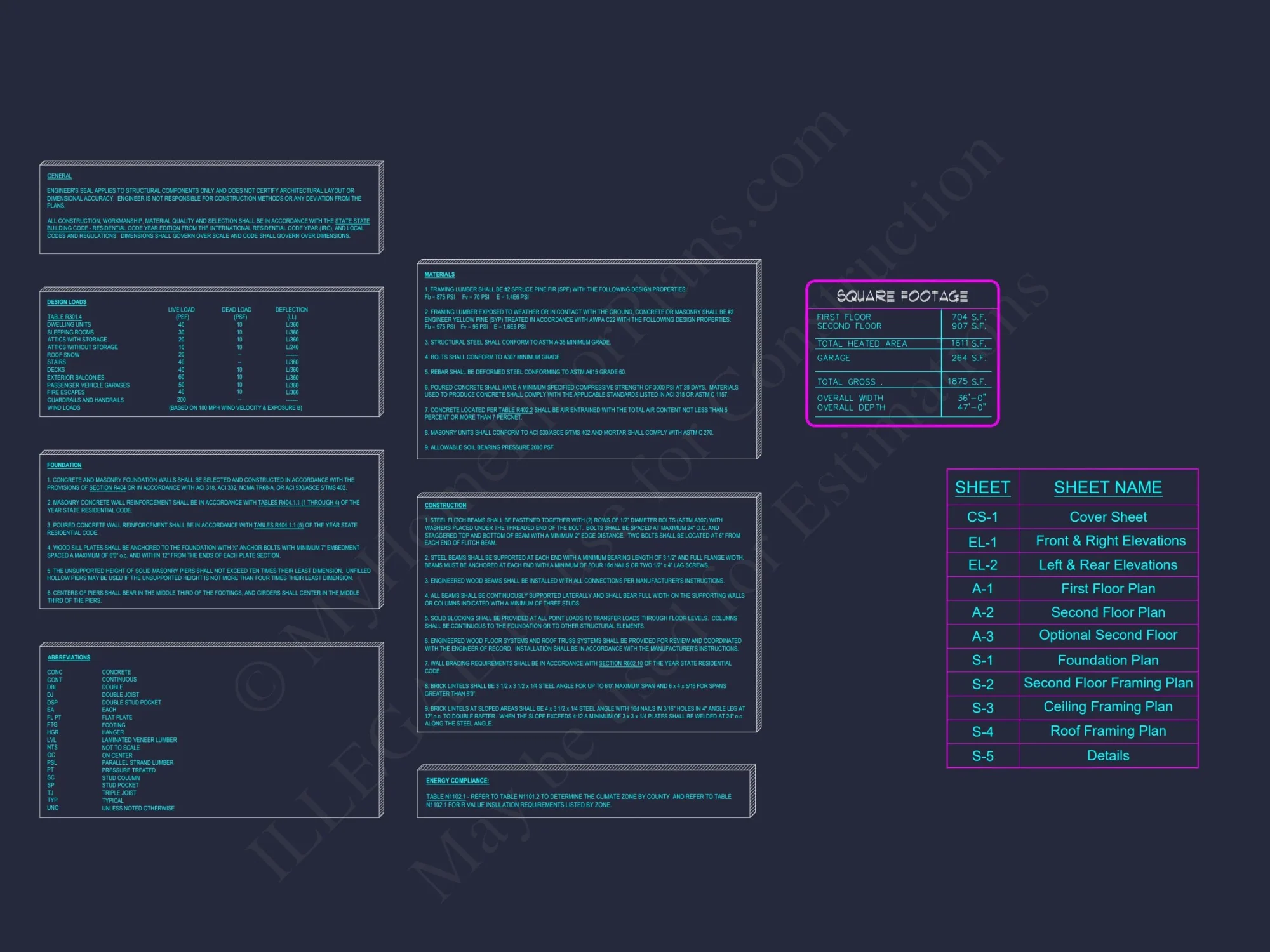Select Front & Right Elevations sheet name
The height and width of the screenshot is (952, 1270).
[x=1110, y=541]
